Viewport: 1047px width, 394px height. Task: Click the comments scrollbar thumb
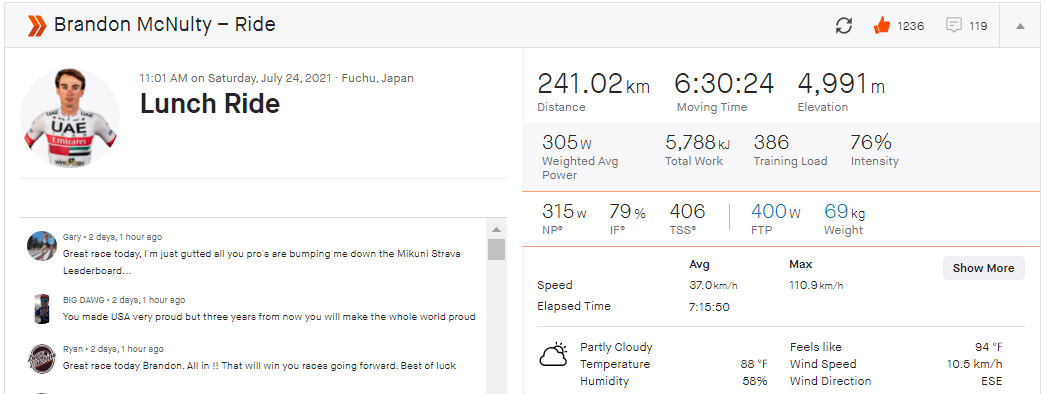tap(496, 249)
